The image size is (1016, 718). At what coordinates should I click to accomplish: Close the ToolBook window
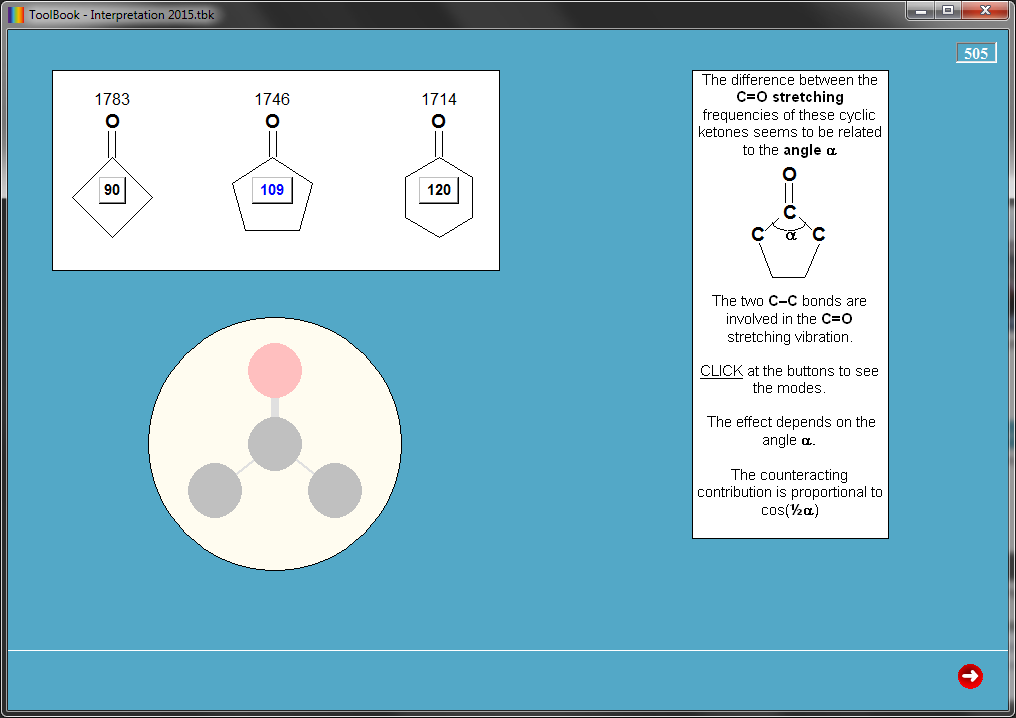(986, 10)
